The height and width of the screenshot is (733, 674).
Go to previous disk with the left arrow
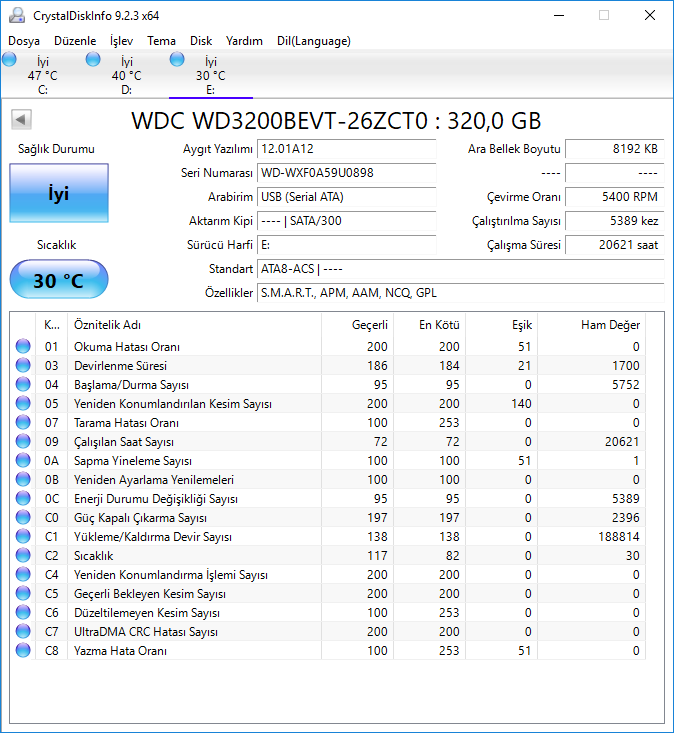tap(21, 119)
